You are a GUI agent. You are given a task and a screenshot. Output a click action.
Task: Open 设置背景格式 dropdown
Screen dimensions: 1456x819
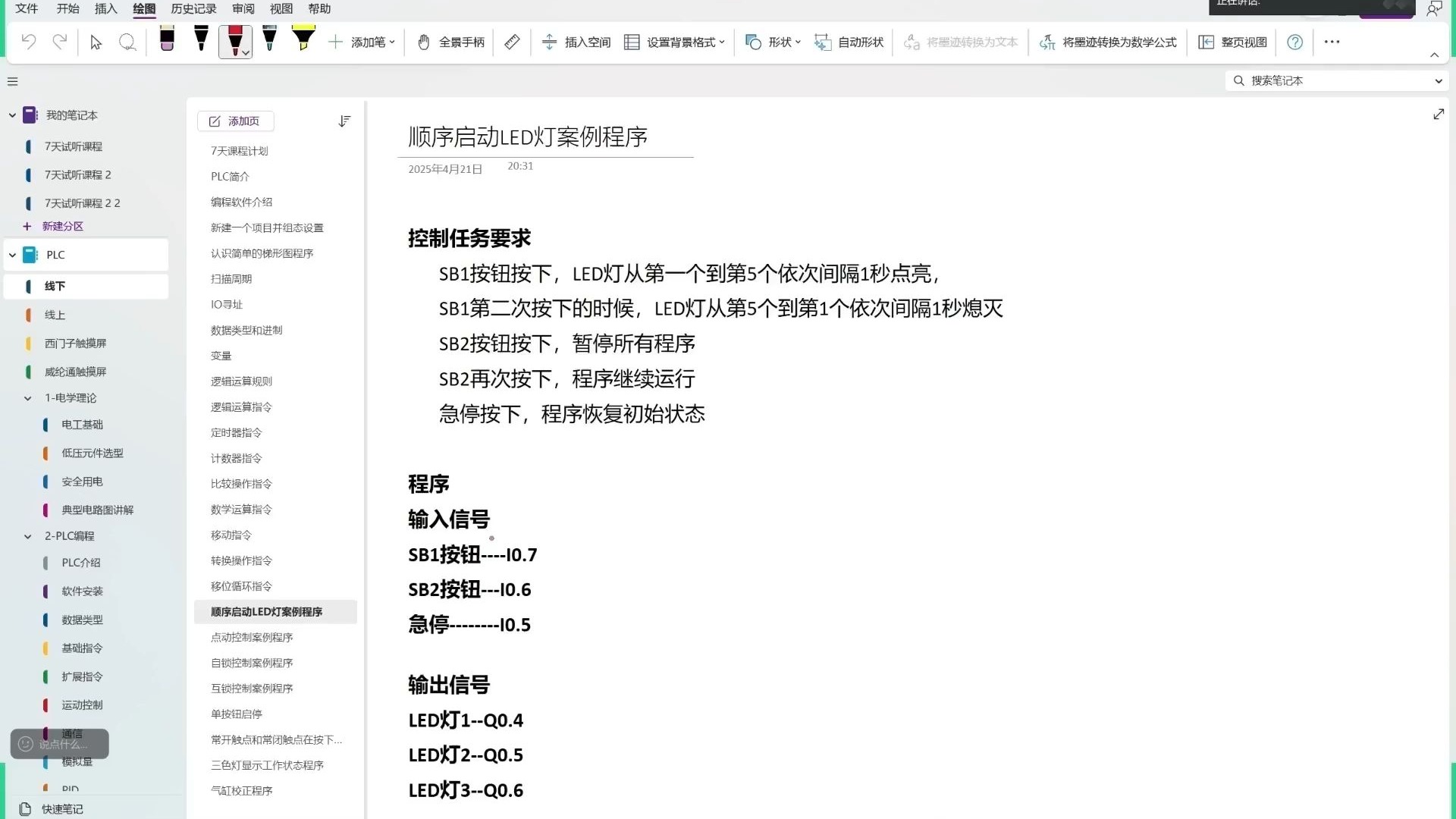(x=674, y=42)
